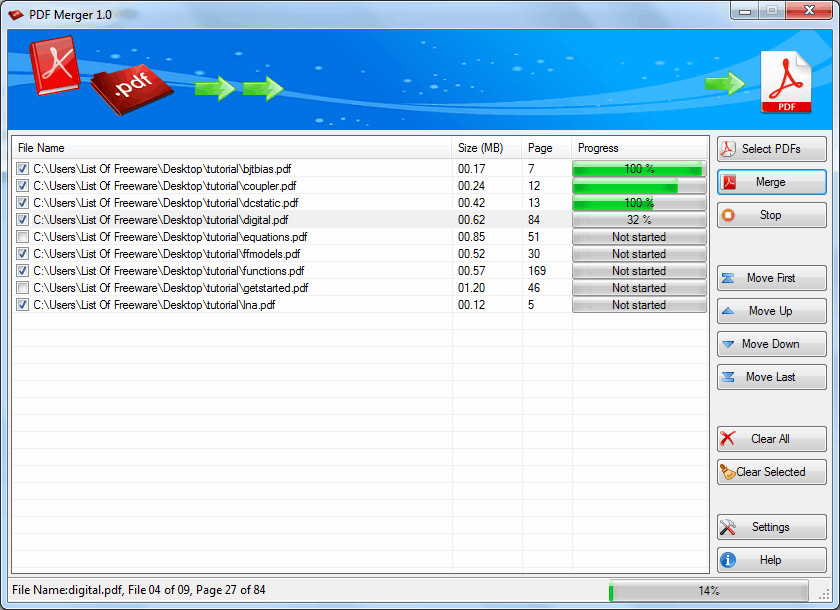Click the output PDF document icon in banner
840x610 pixels.
786,82
